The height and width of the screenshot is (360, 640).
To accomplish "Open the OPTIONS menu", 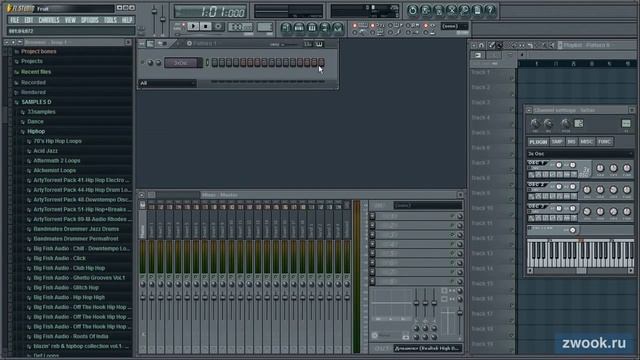I will (x=89, y=20).
